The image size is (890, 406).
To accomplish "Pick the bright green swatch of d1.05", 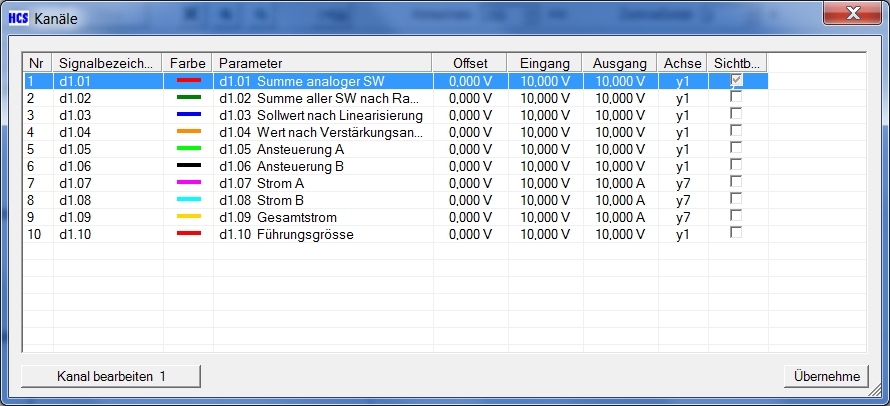I will pyautogui.click(x=189, y=149).
